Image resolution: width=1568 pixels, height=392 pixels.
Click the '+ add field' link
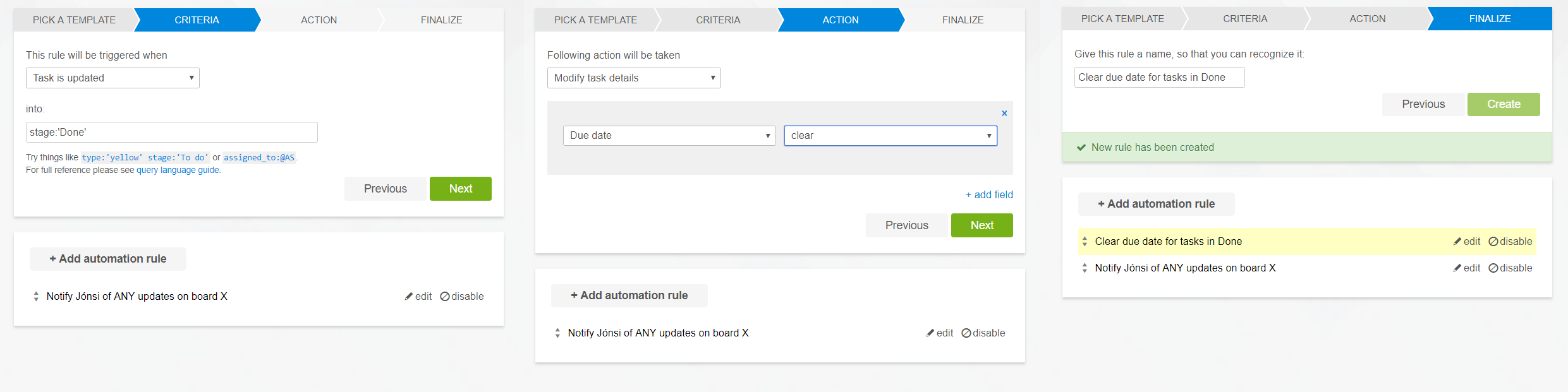pos(988,195)
